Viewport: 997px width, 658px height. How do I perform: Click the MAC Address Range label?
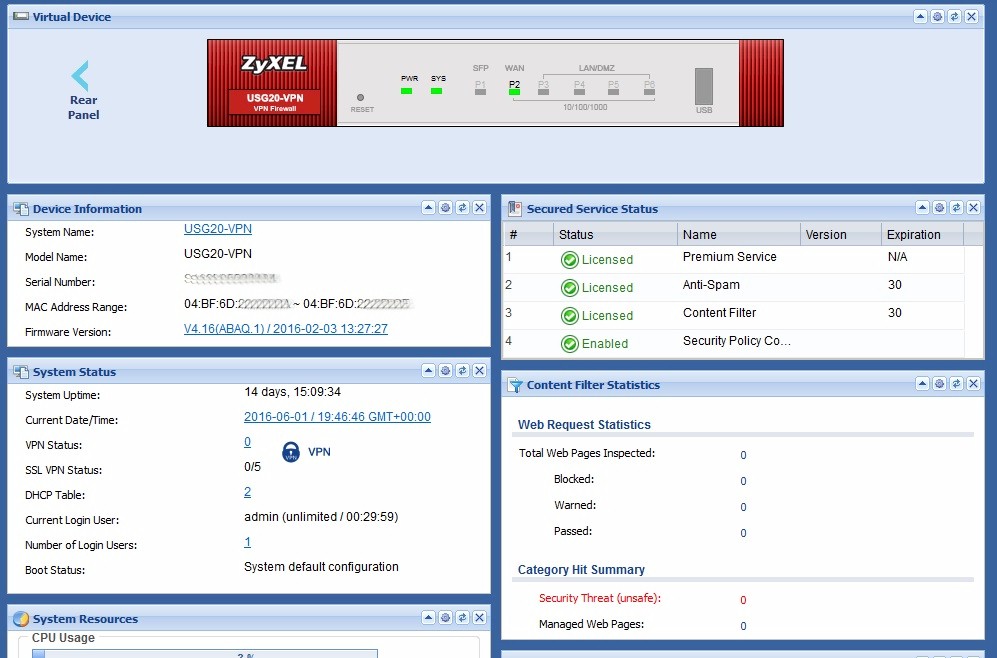click(76, 307)
